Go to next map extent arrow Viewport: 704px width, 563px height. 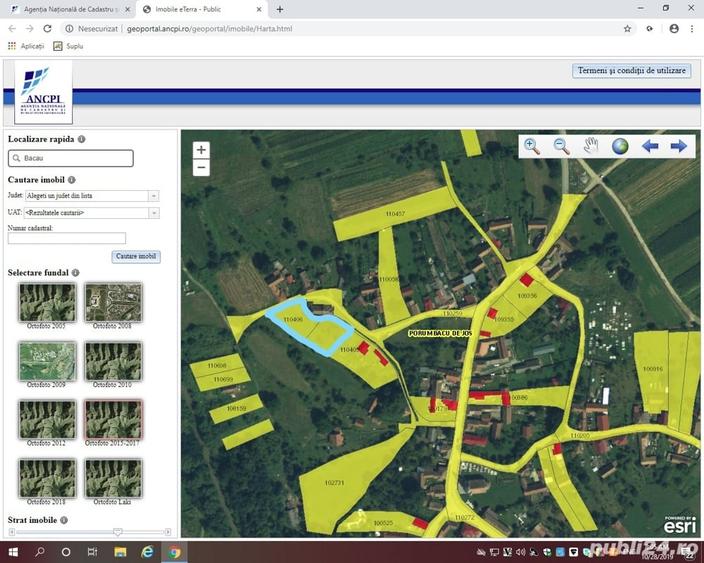point(678,146)
